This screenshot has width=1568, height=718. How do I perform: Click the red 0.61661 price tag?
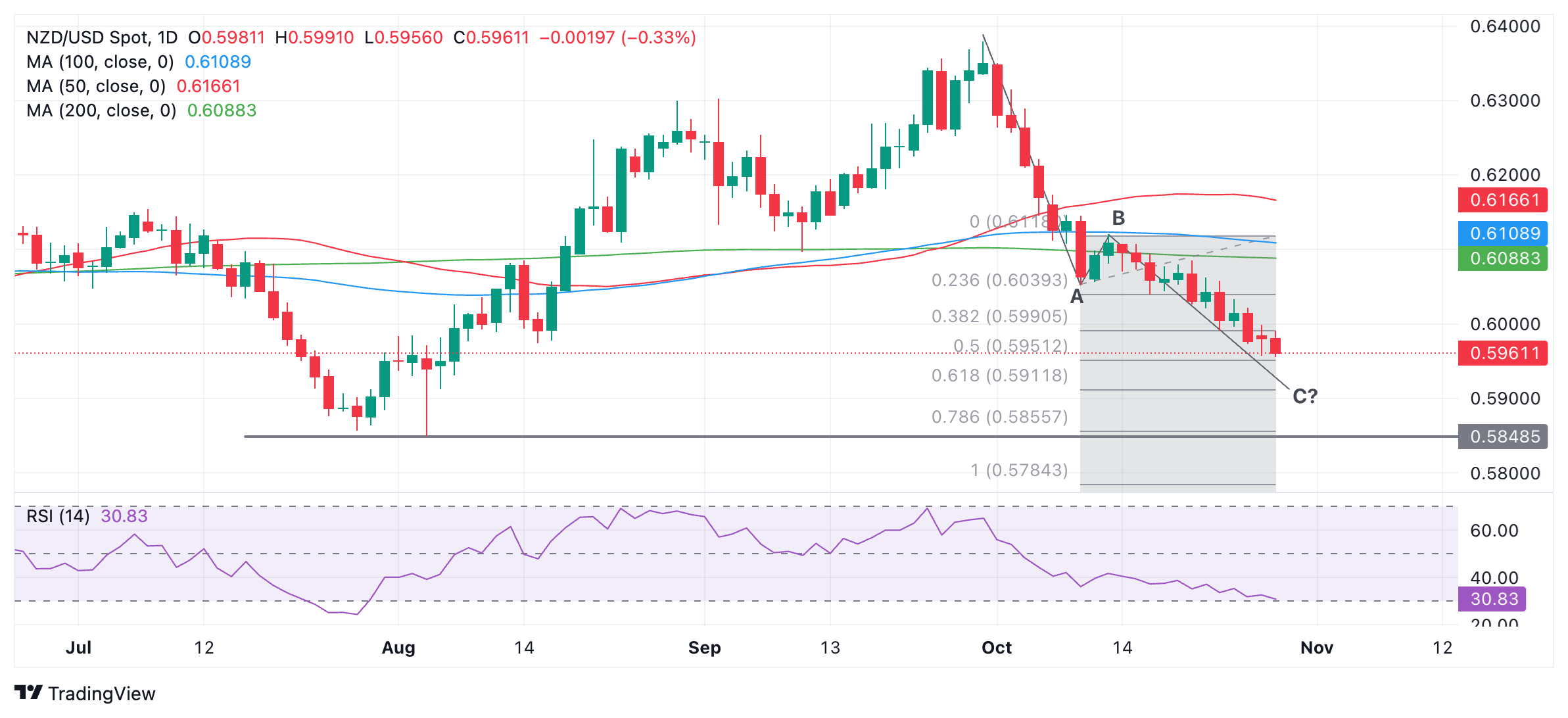coord(1504,200)
